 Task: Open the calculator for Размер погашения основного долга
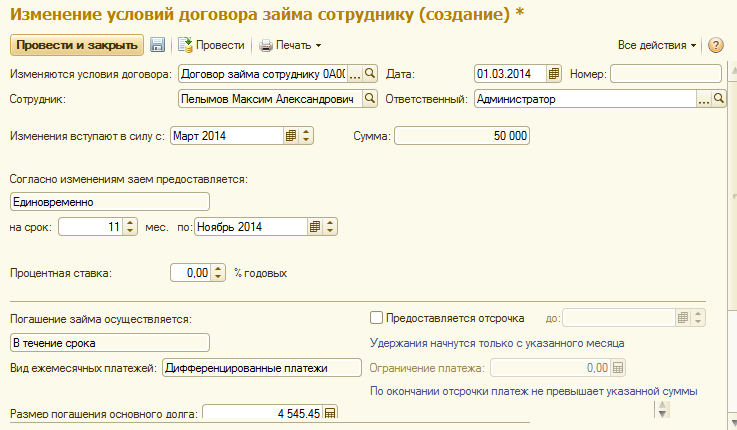[x=331, y=412]
